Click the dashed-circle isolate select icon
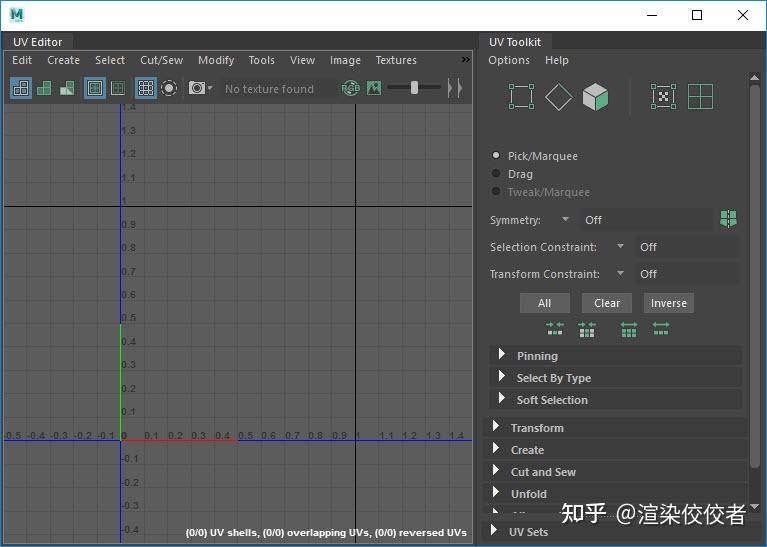This screenshot has height=547, width=767. (169, 88)
